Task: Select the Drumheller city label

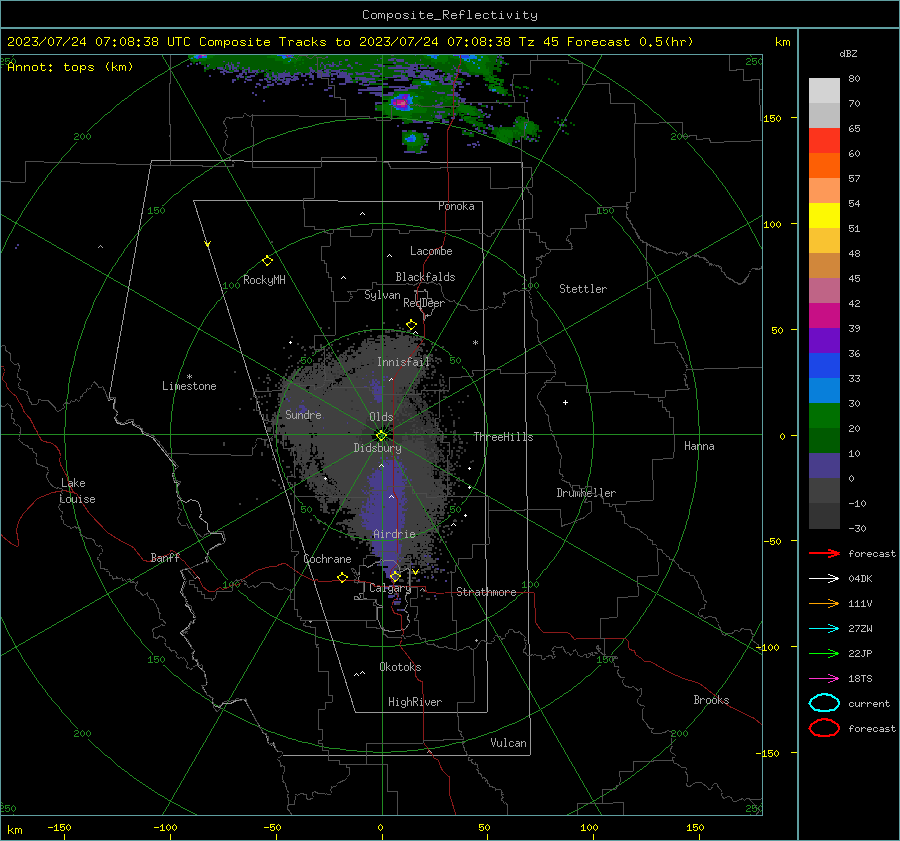Action: coord(586,493)
